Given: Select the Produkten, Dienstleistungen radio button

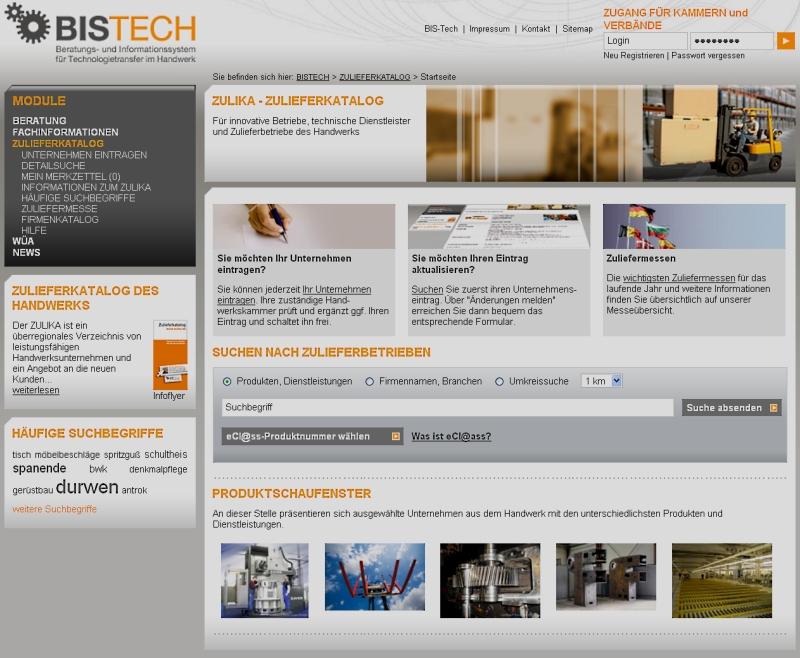Looking at the screenshot, I should 227,381.
